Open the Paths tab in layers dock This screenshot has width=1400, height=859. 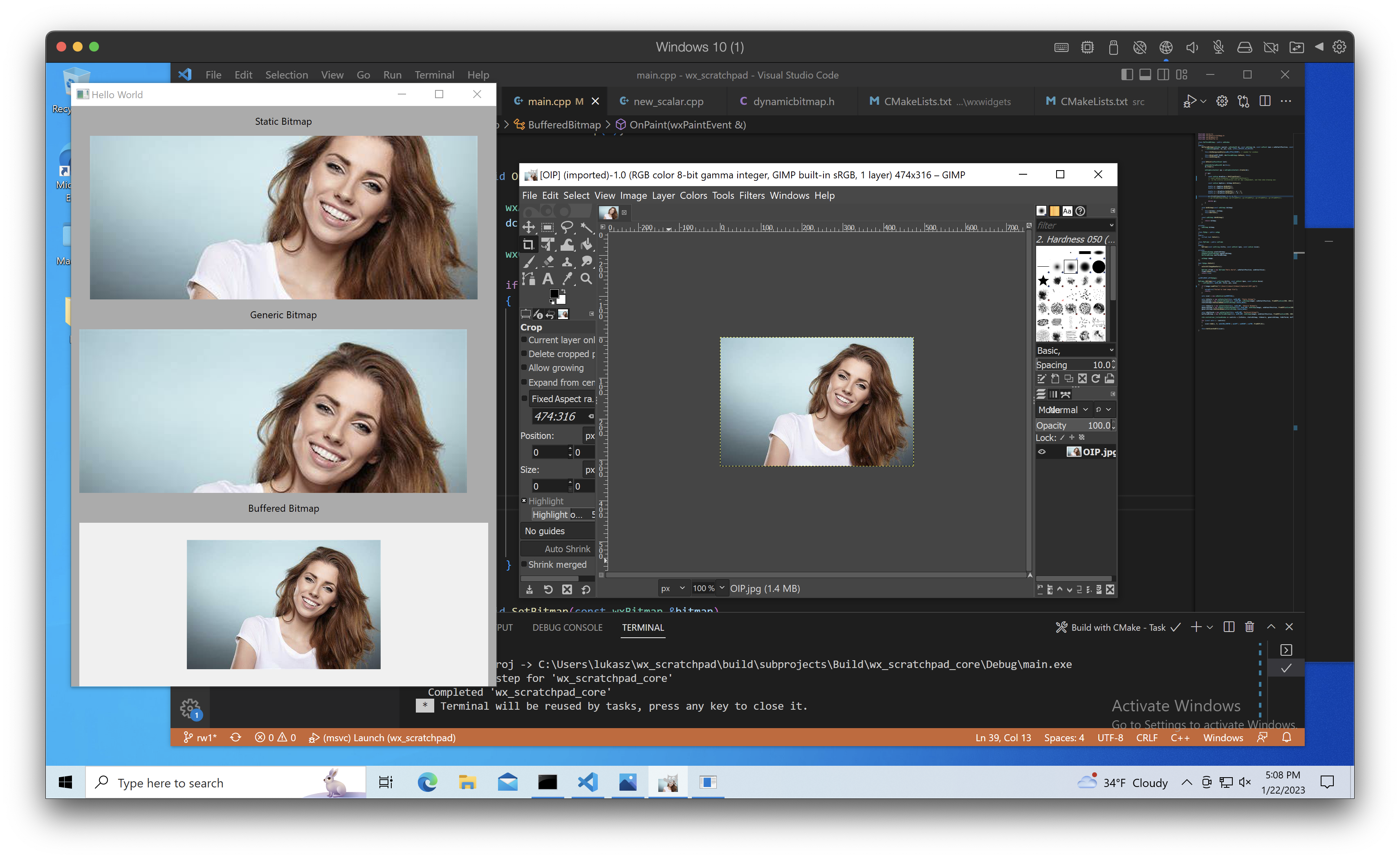point(1066,395)
